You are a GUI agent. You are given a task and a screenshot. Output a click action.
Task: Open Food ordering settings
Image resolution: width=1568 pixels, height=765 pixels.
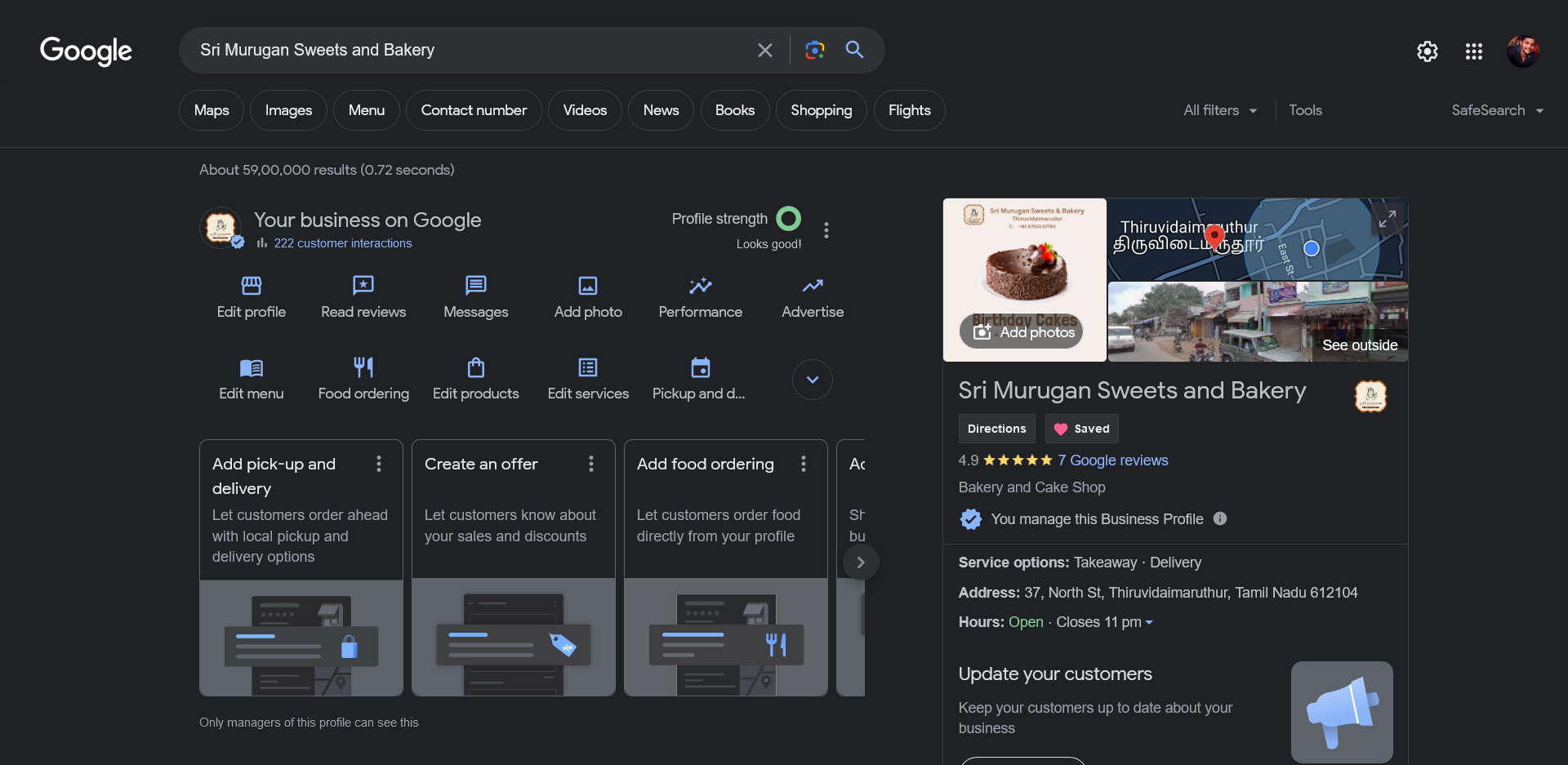(363, 368)
